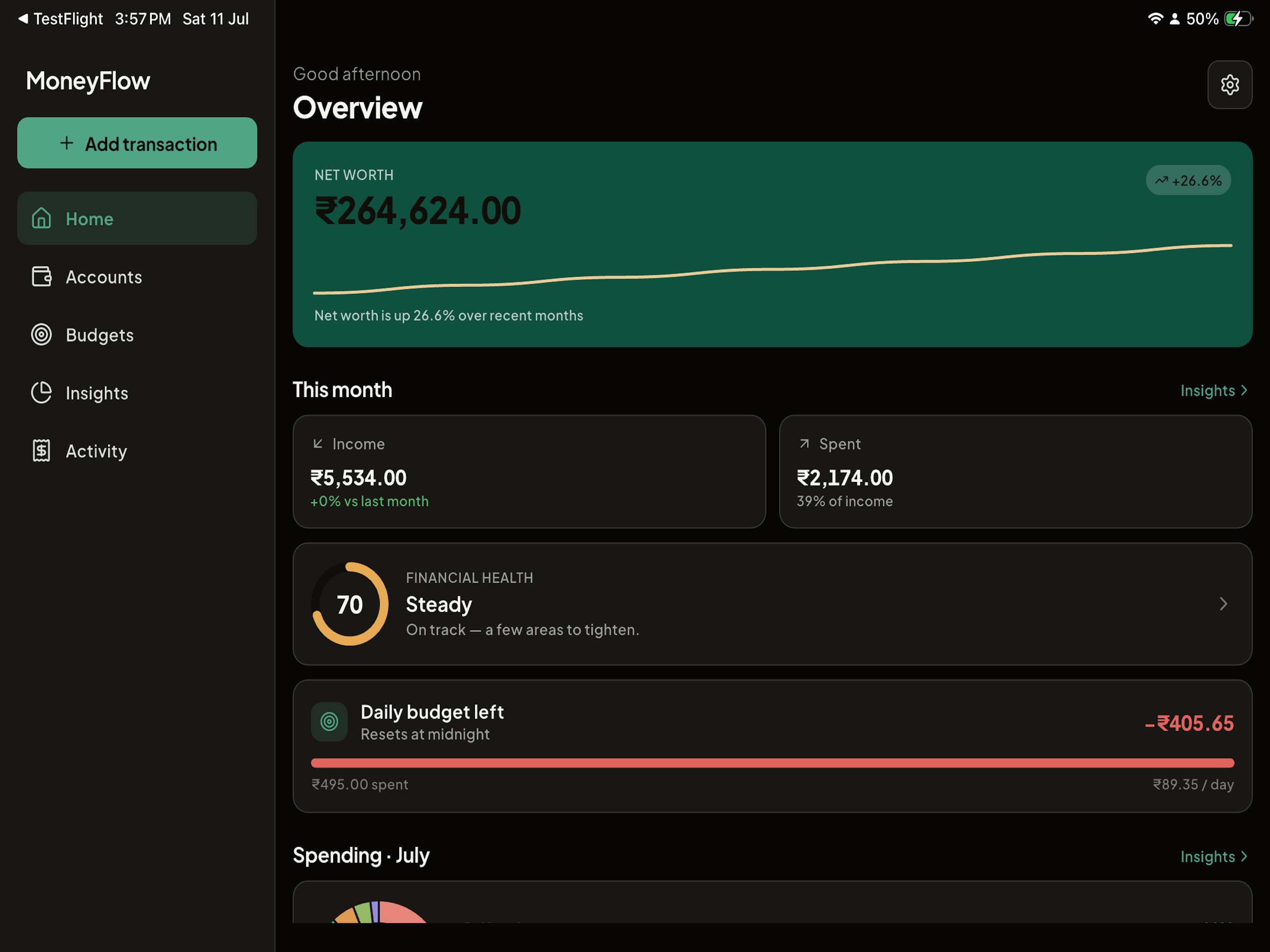The image size is (1270, 952).
Task: Switch to Insights in sidebar
Action: (x=137, y=393)
